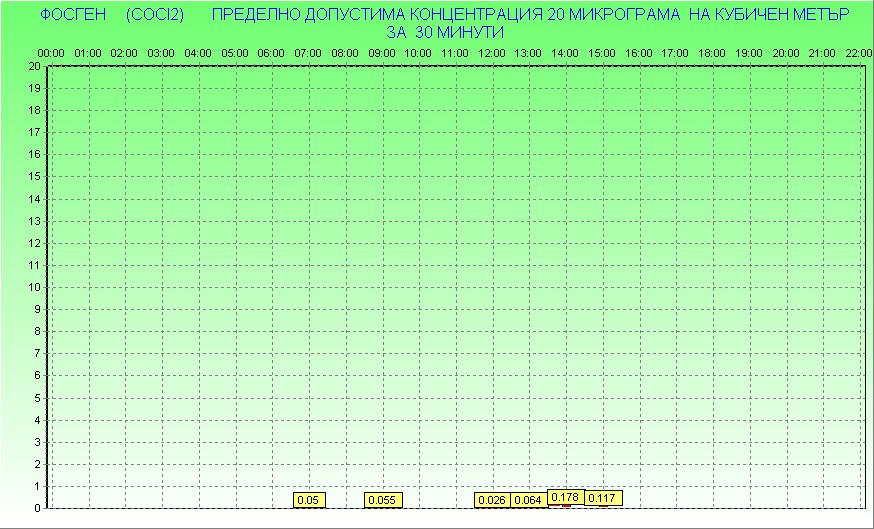Click the 05:00 time axis label
The height and width of the screenshot is (529, 874).
pyautogui.click(x=235, y=54)
